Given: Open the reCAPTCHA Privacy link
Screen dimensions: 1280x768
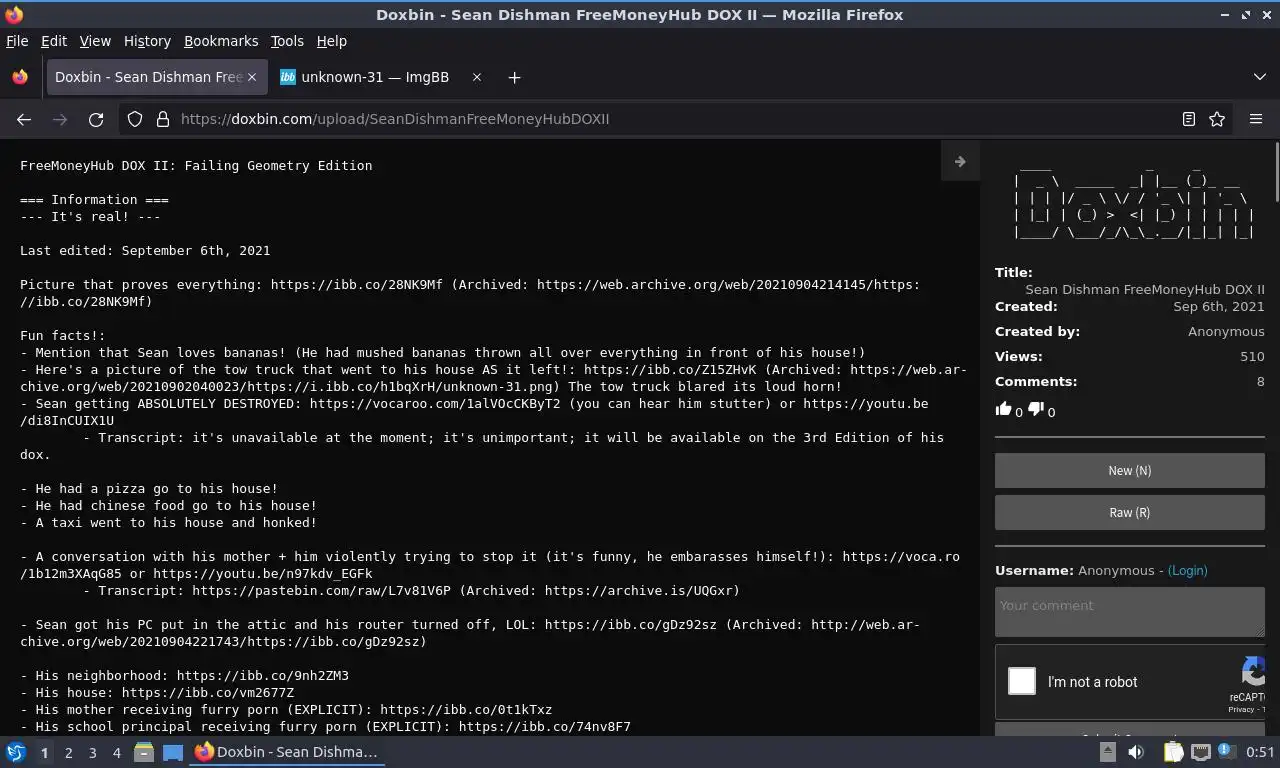Looking at the screenshot, I should 1241,709.
